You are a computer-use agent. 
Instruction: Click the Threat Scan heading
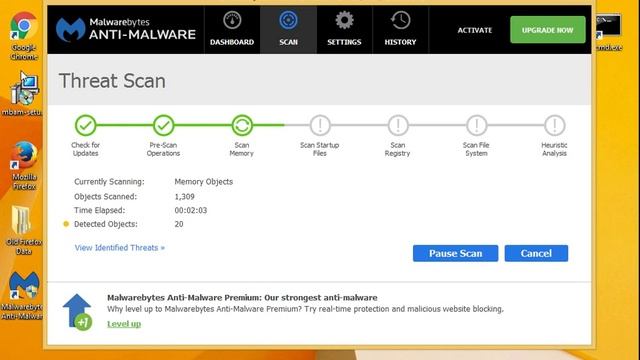point(112,81)
